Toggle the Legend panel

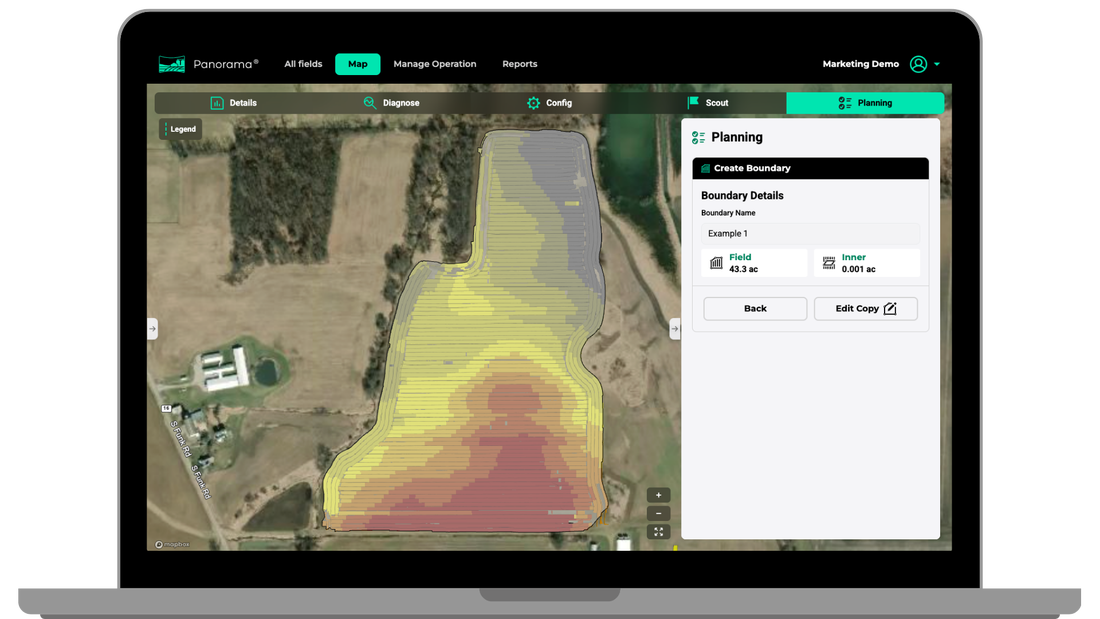point(181,129)
